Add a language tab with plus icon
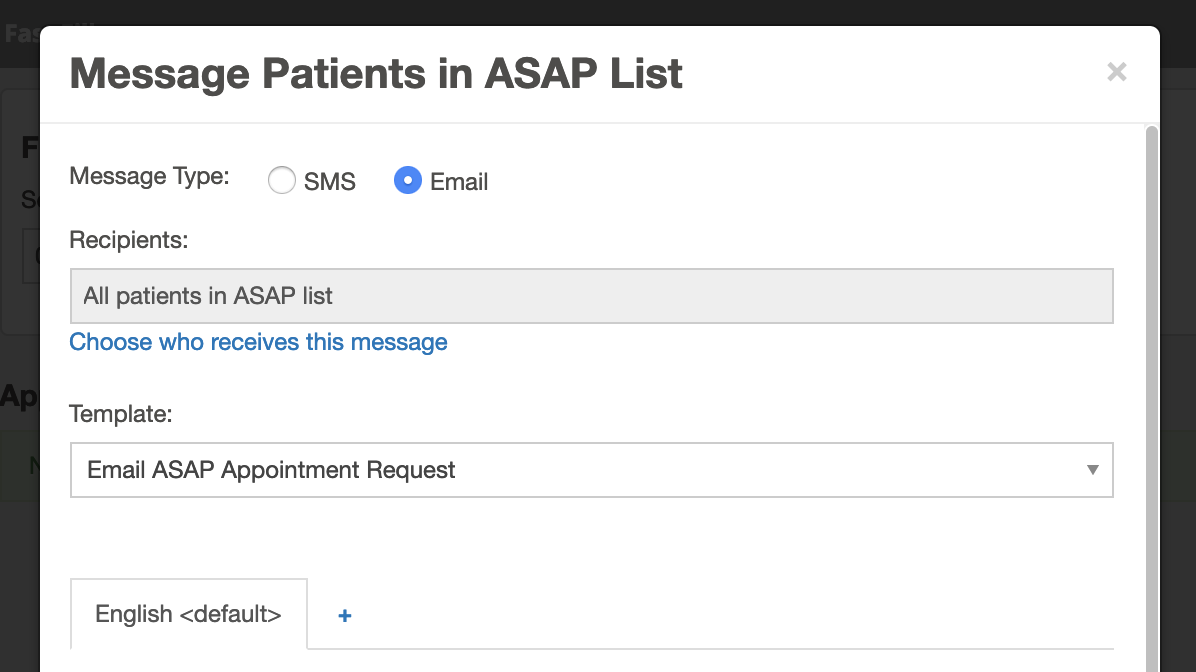The image size is (1196, 672). tap(345, 615)
